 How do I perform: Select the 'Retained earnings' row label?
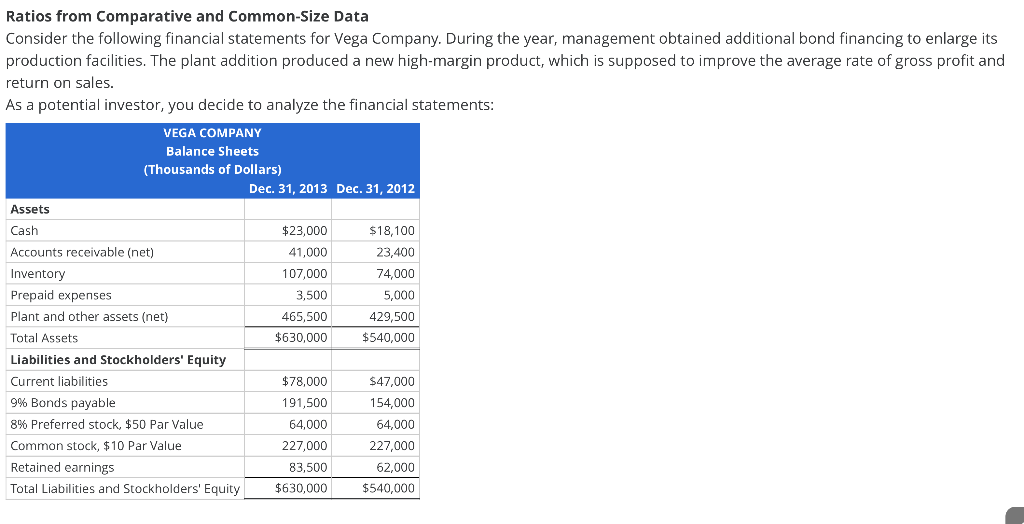point(62,468)
